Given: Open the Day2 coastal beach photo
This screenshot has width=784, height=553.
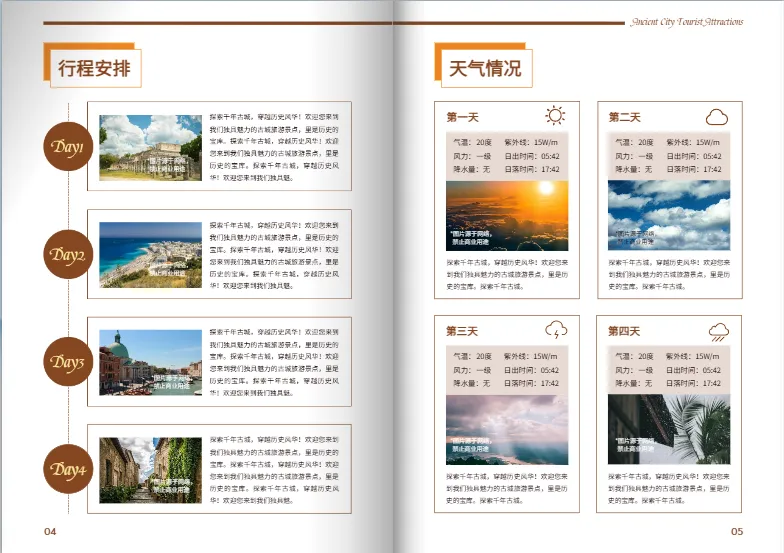Looking at the screenshot, I should pyautogui.click(x=150, y=255).
